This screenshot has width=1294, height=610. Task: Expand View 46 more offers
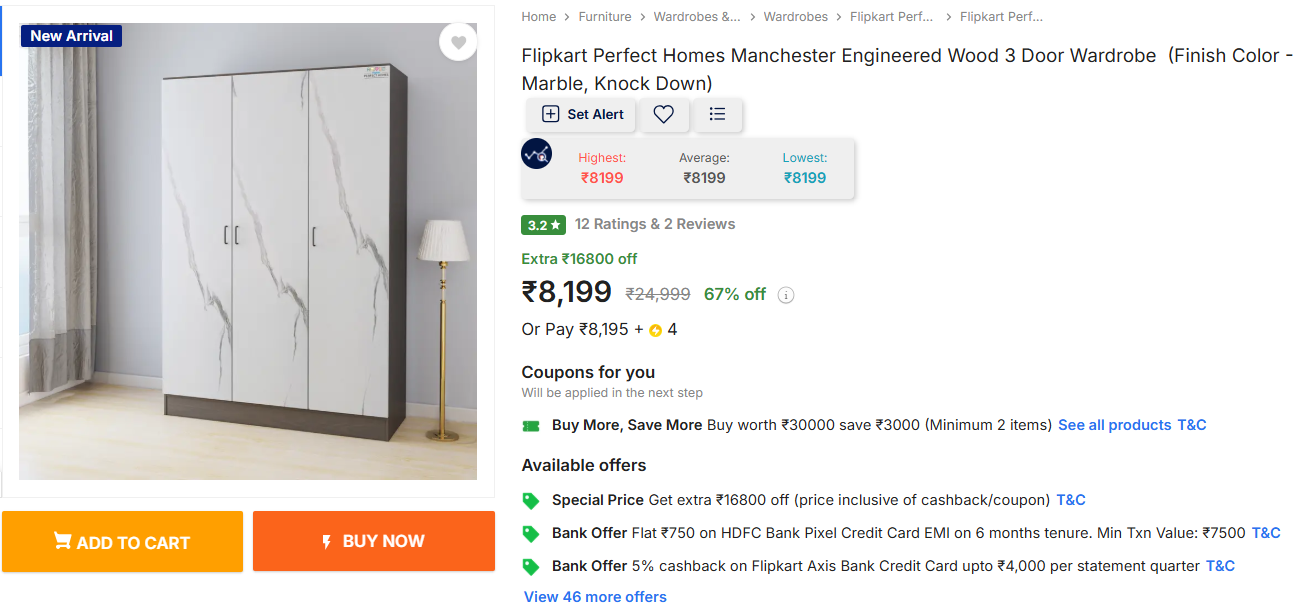click(595, 597)
